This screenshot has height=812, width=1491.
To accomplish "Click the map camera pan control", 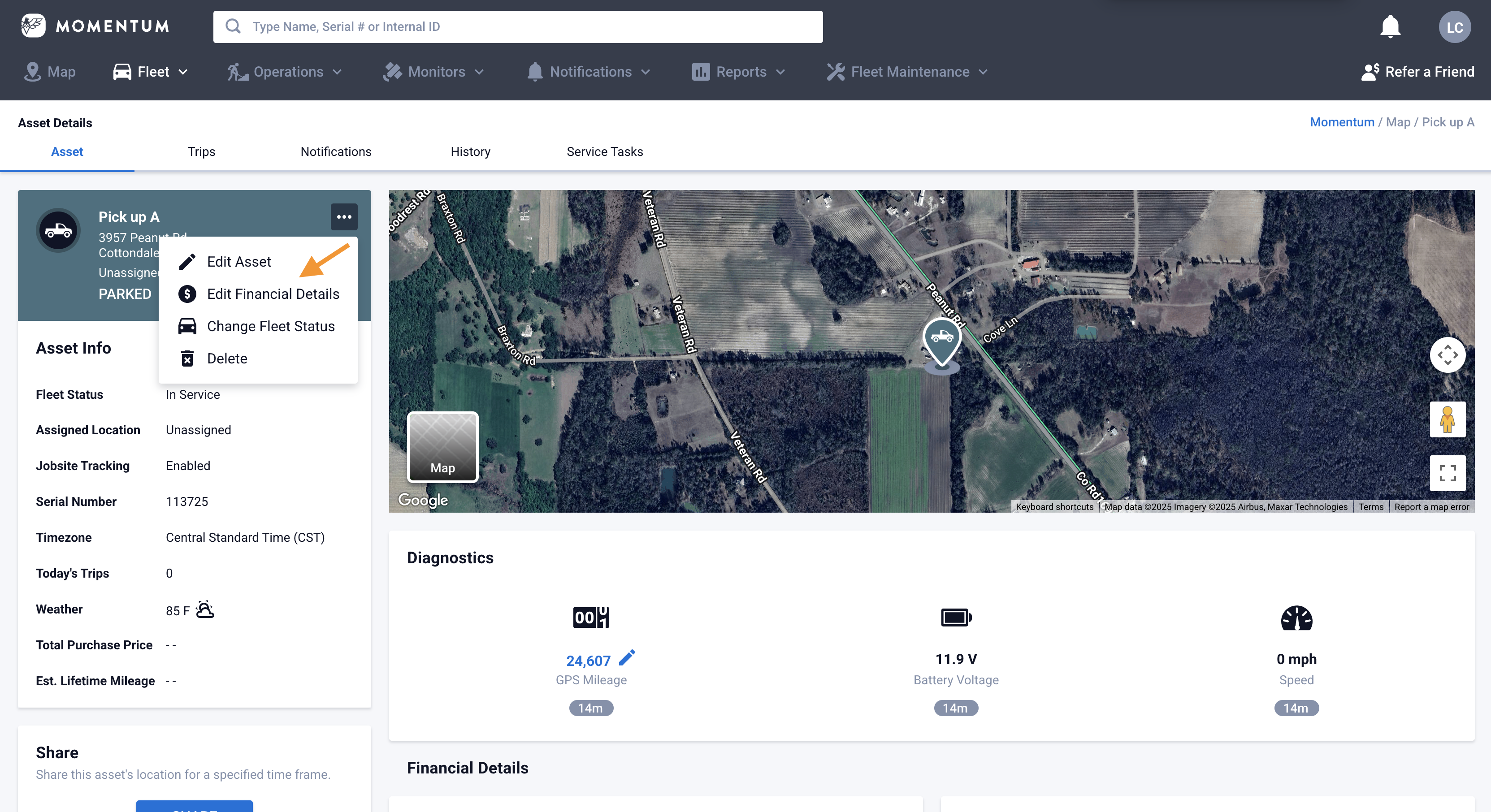I will tap(1447, 355).
